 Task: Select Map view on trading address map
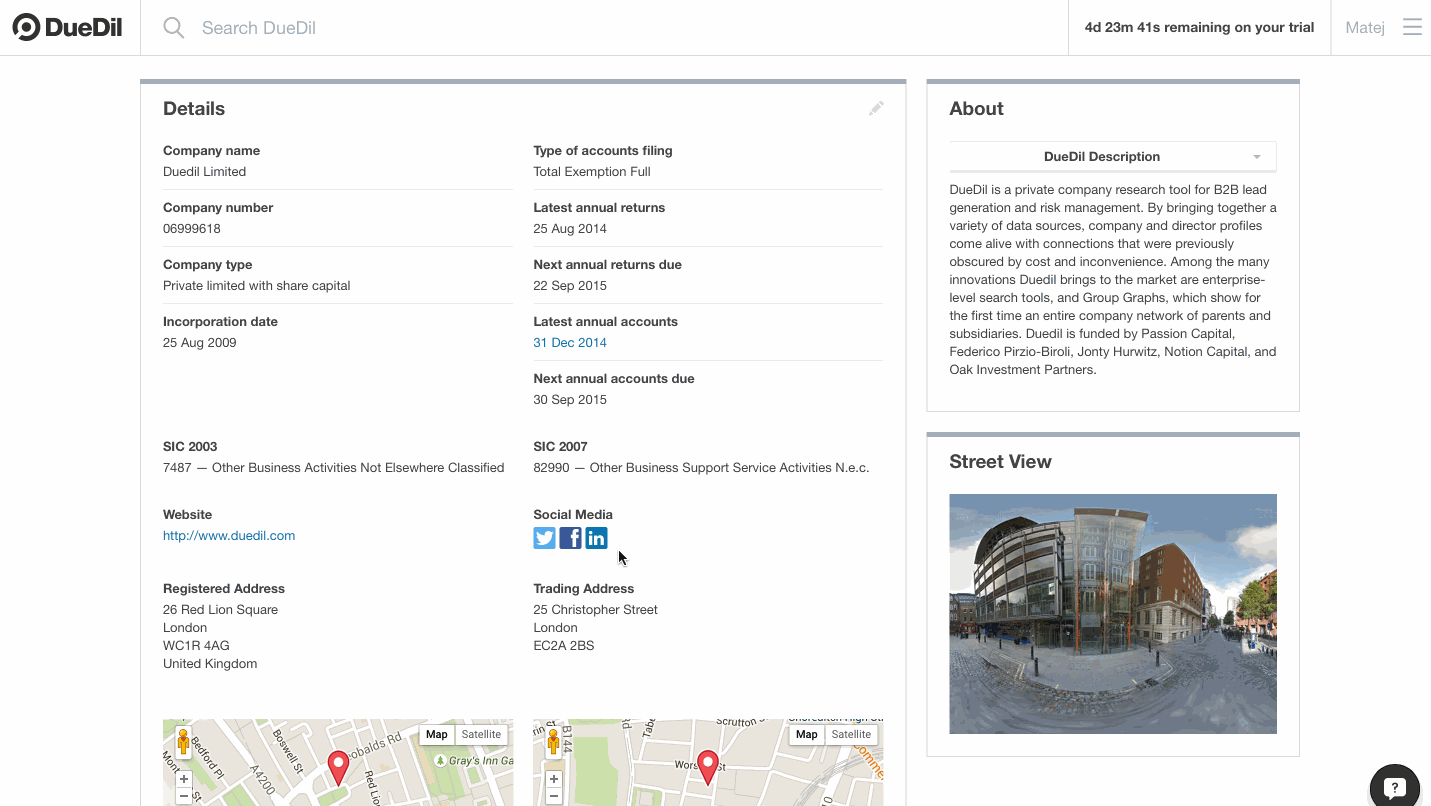pos(807,735)
